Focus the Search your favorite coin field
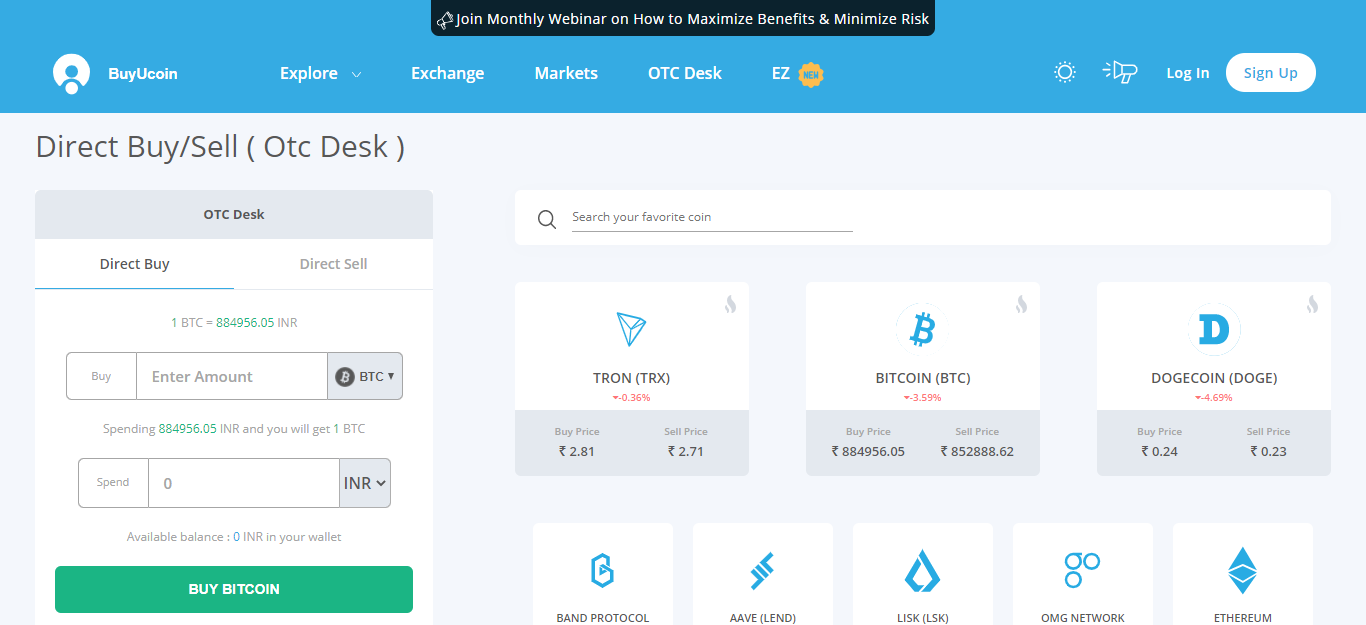This screenshot has width=1366, height=625. (712, 217)
